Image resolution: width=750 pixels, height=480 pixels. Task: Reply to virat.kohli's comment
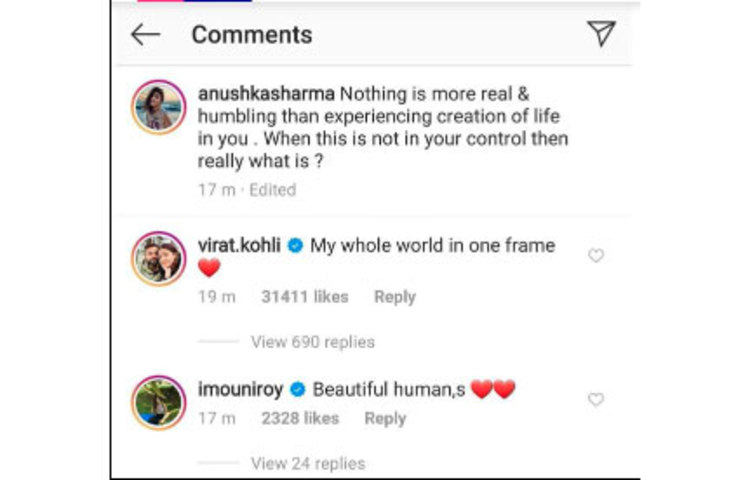tap(394, 297)
